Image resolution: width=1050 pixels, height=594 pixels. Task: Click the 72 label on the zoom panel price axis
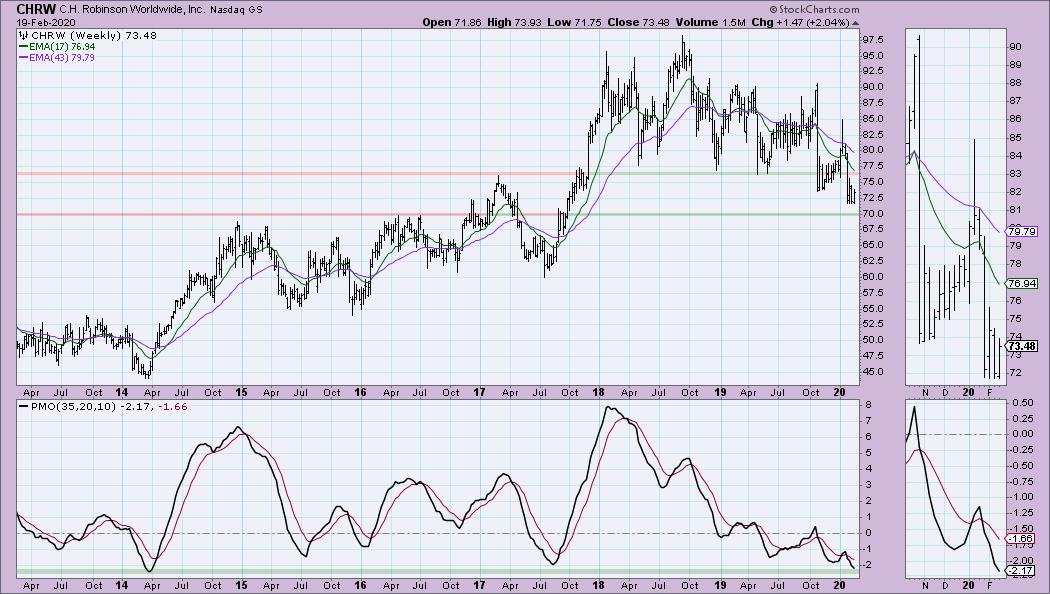point(1015,372)
